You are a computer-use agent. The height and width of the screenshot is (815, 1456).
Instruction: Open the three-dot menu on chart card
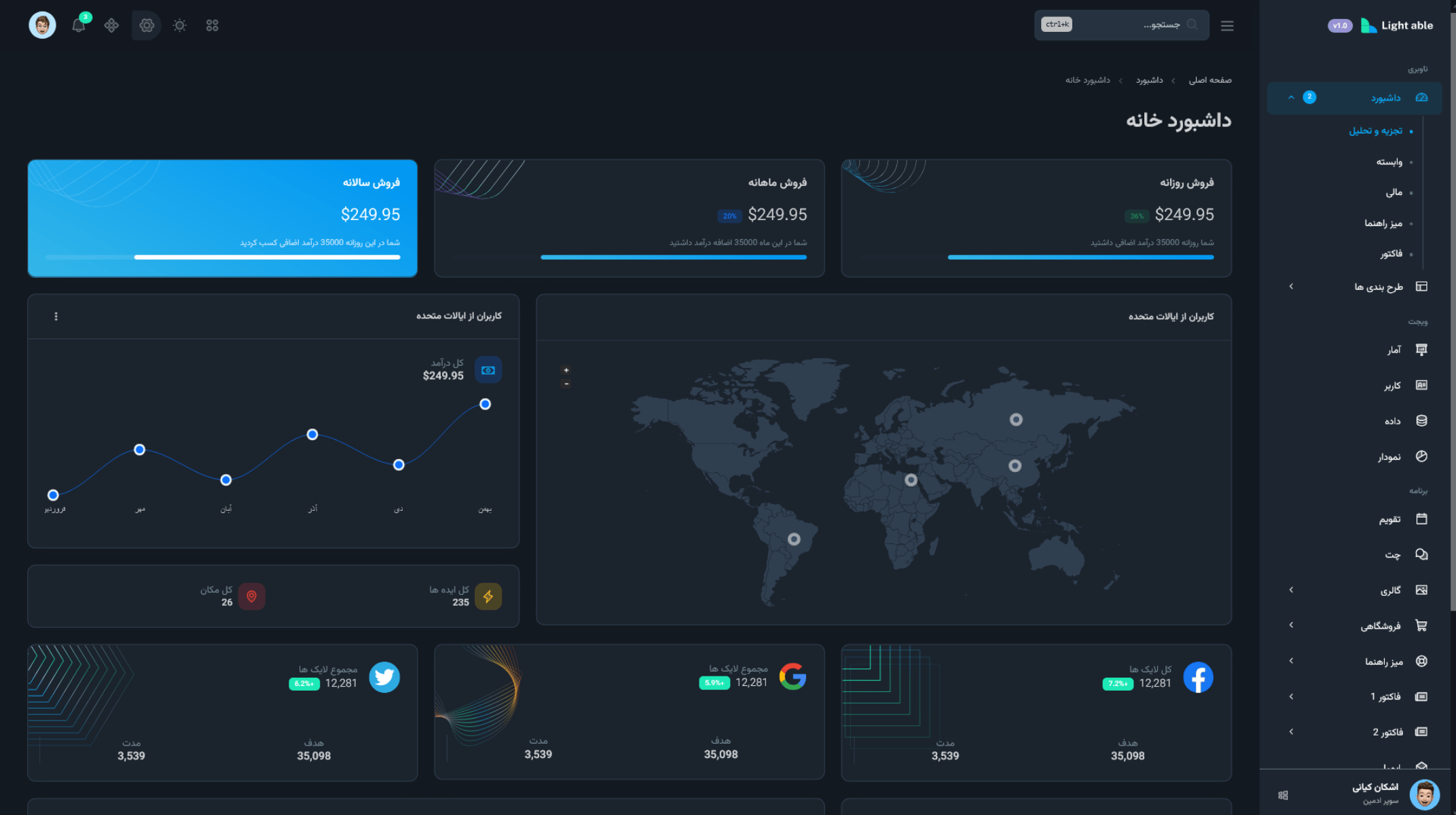(56, 316)
